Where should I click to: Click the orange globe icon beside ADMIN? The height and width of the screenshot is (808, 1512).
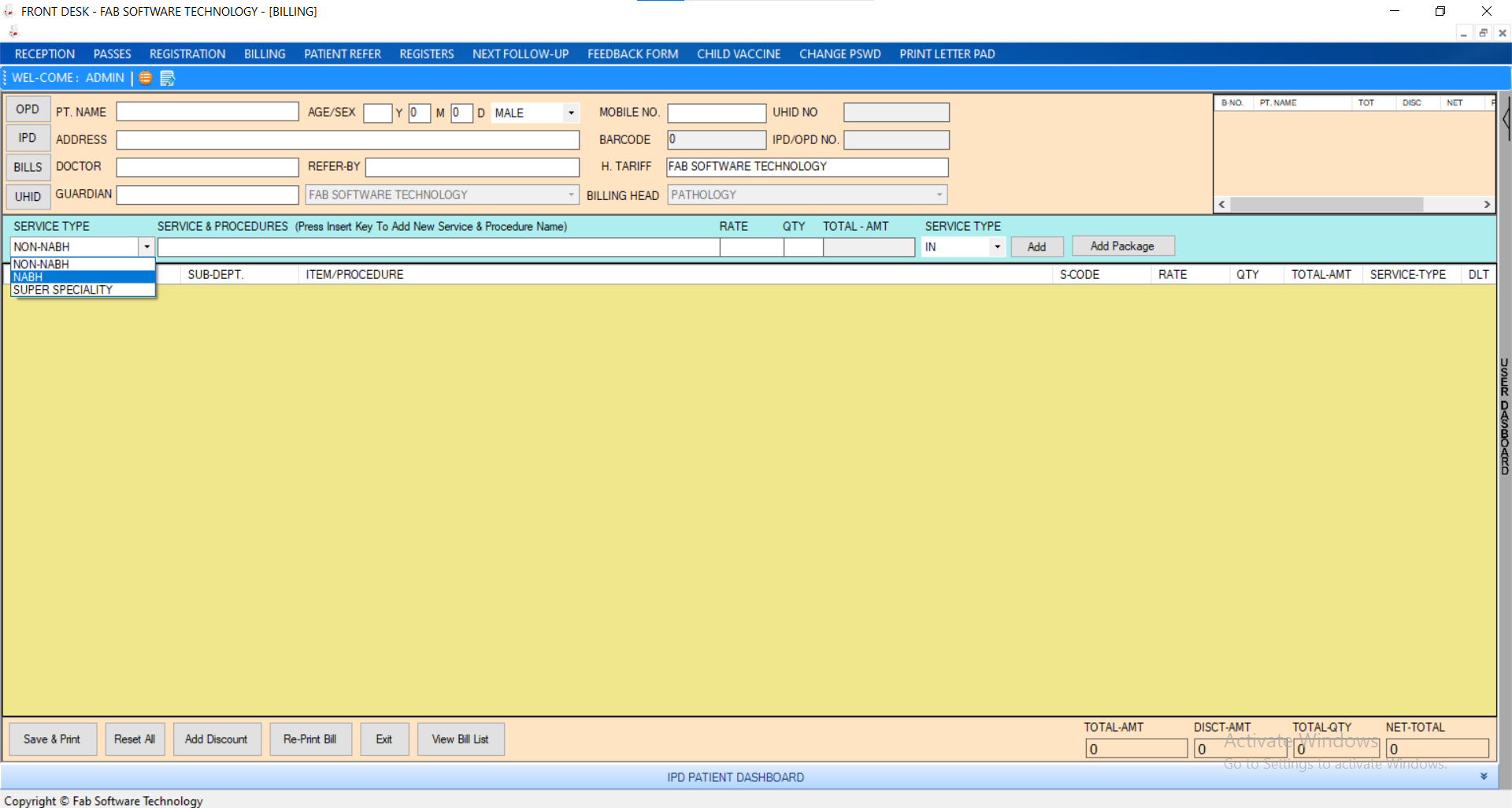pos(146,78)
